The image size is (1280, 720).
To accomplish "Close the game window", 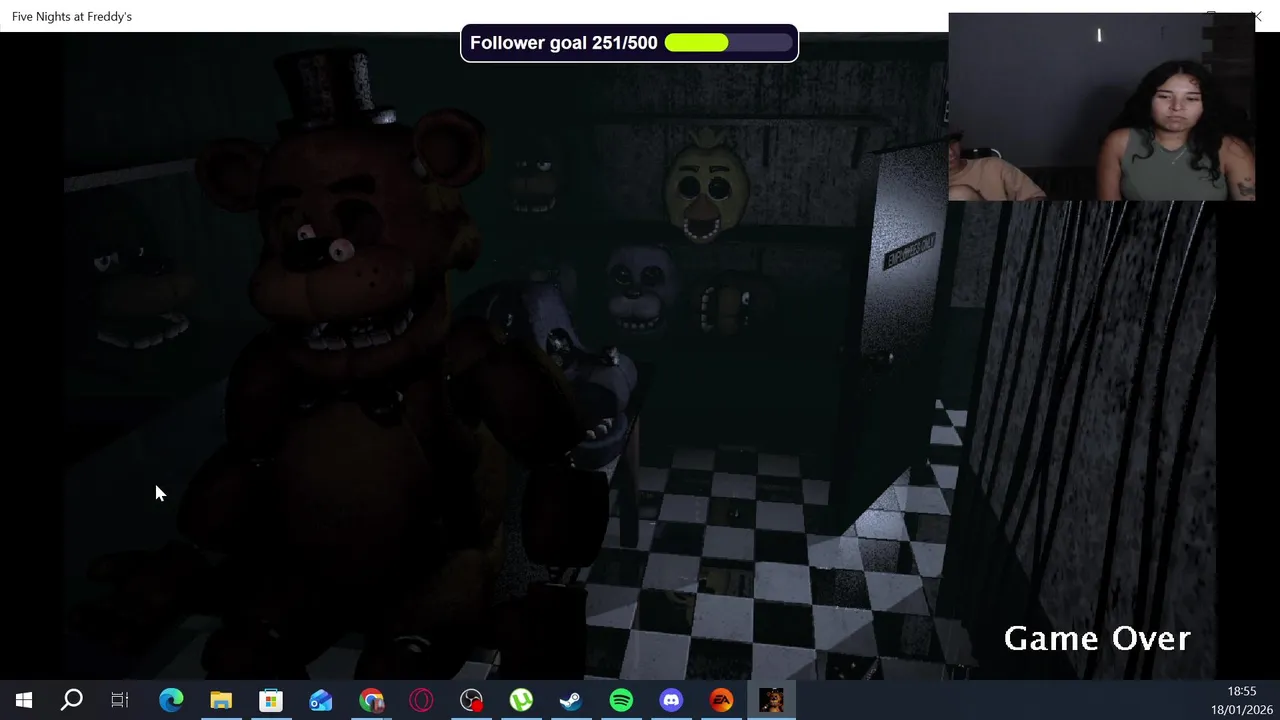I will coord(1257,16).
